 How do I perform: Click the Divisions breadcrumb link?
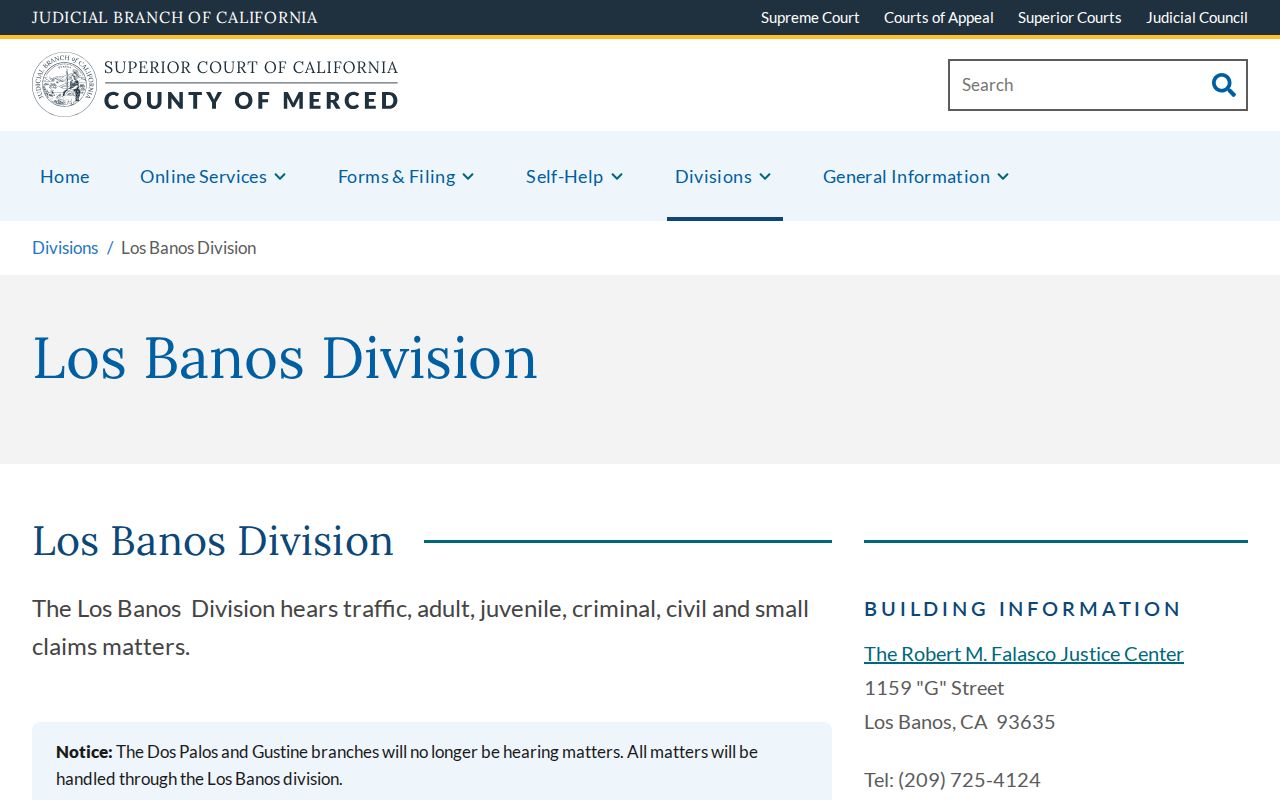pyautogui.click(x=65, y=248)
